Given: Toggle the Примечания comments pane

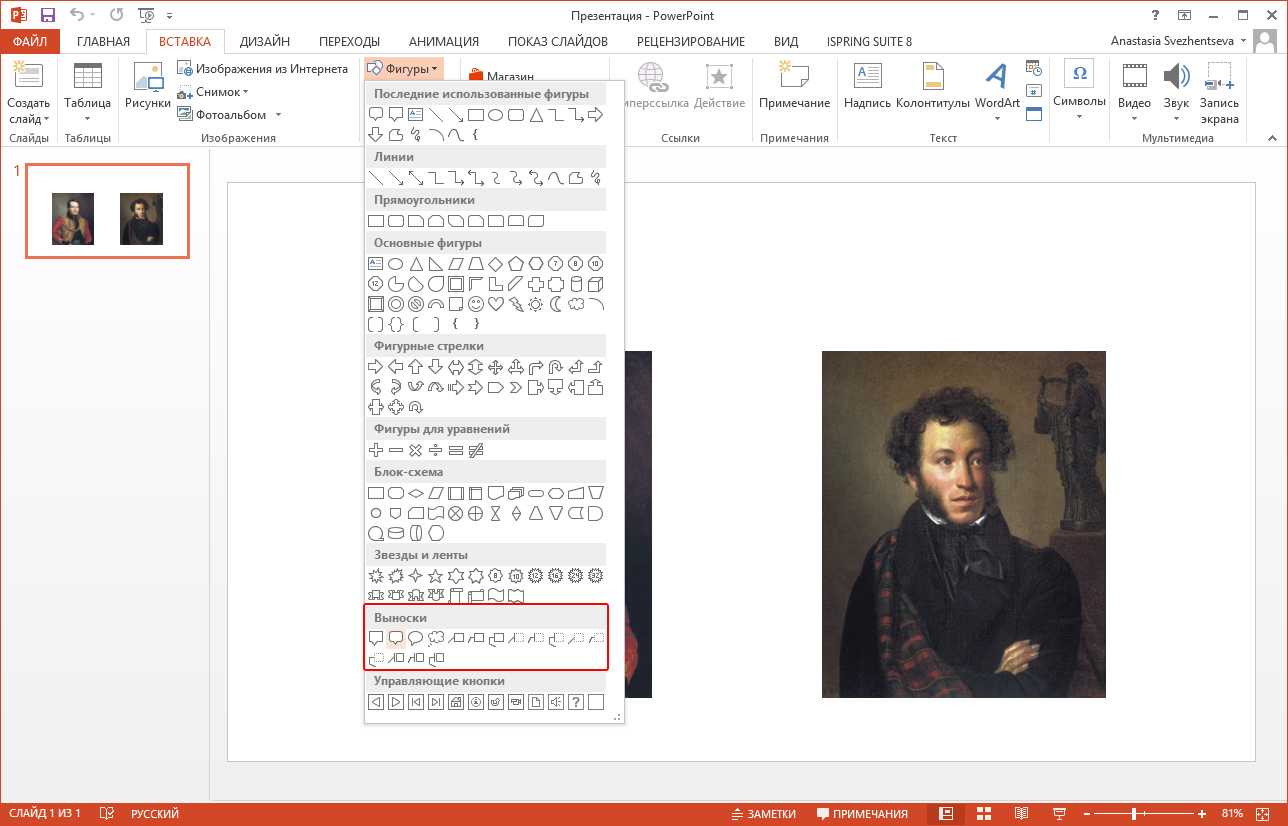Looking at the screenshot, I should [x=862, y=813].
